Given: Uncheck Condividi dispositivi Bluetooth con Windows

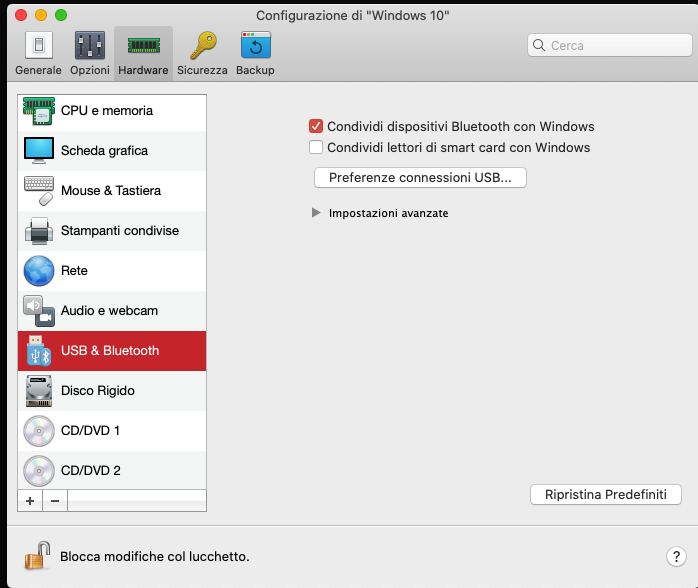Looking at the screenshot, I should 316,126.
